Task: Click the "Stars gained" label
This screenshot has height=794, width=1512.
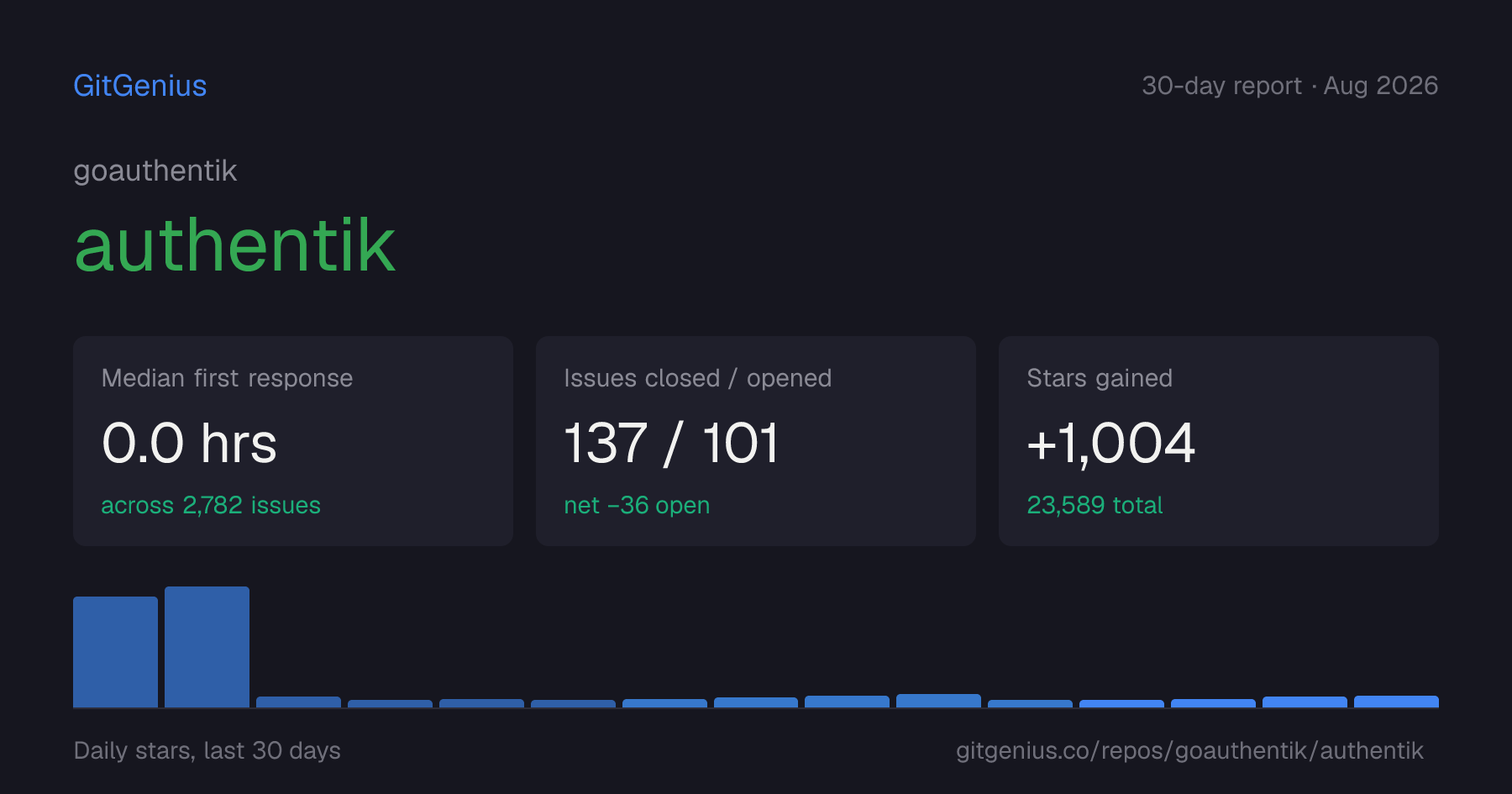Action: (x=1100, y=378)
